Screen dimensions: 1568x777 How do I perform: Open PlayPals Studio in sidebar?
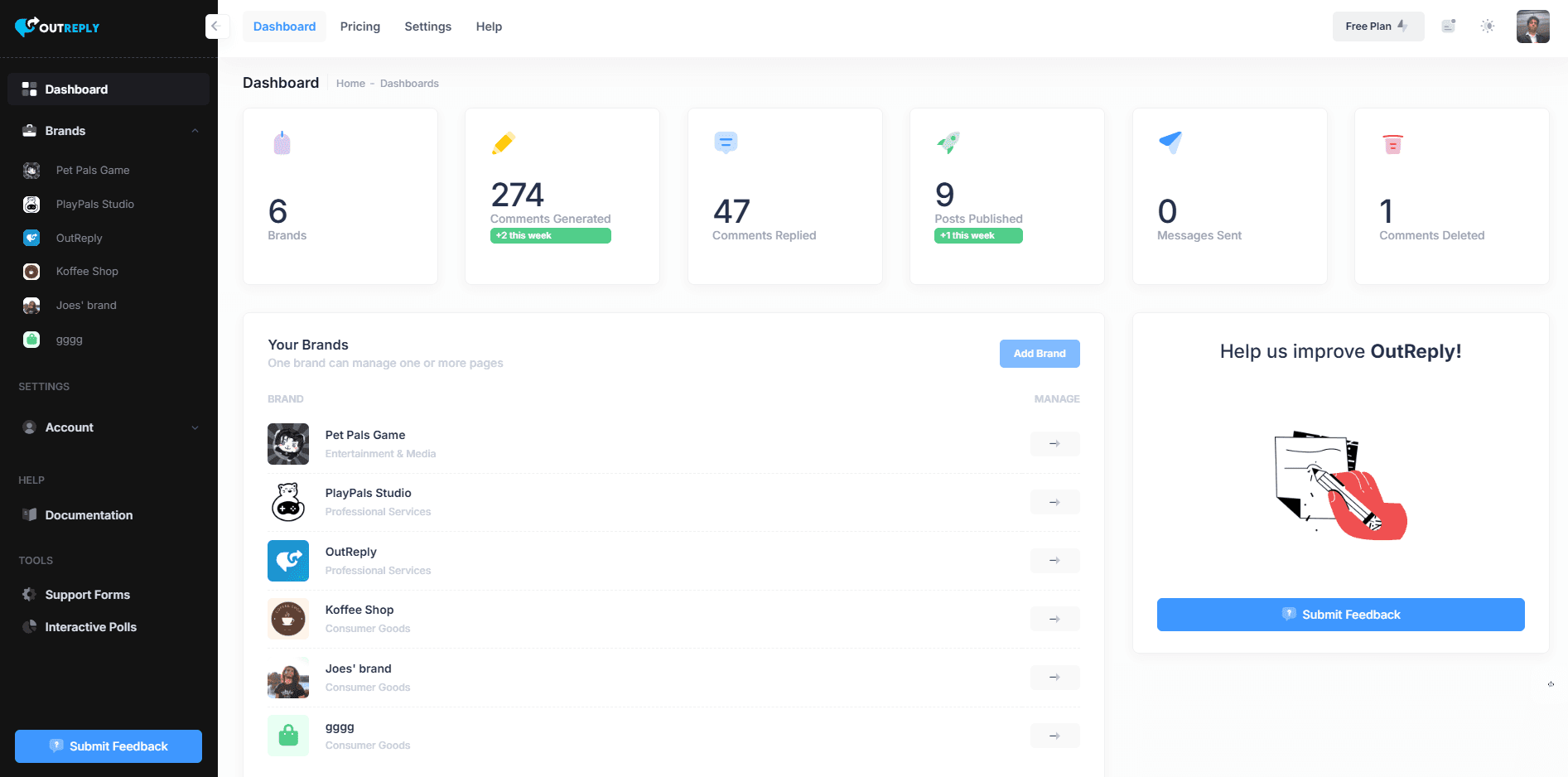[95, 204]
